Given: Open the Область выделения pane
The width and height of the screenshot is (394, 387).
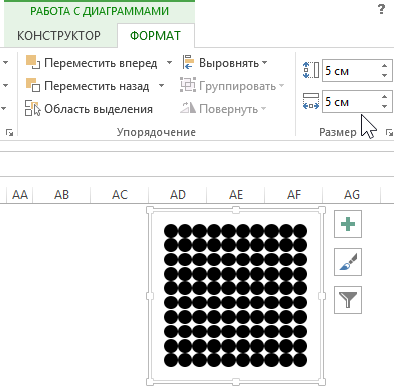Looking at the screenshot, I should [89, 109].
